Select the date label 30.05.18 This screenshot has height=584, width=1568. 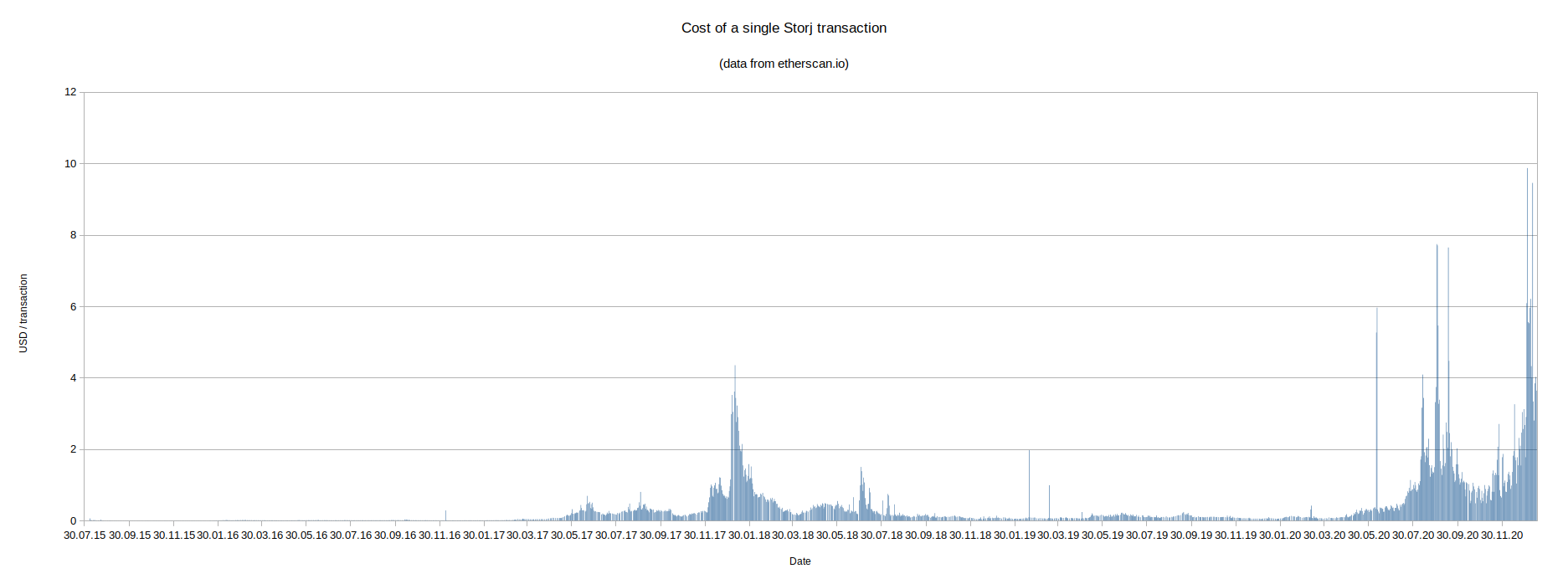[837, 535]
